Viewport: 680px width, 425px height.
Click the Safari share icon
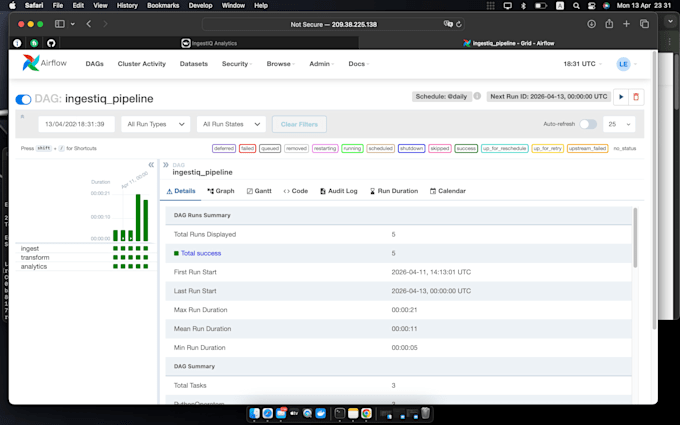pos(609,24)
